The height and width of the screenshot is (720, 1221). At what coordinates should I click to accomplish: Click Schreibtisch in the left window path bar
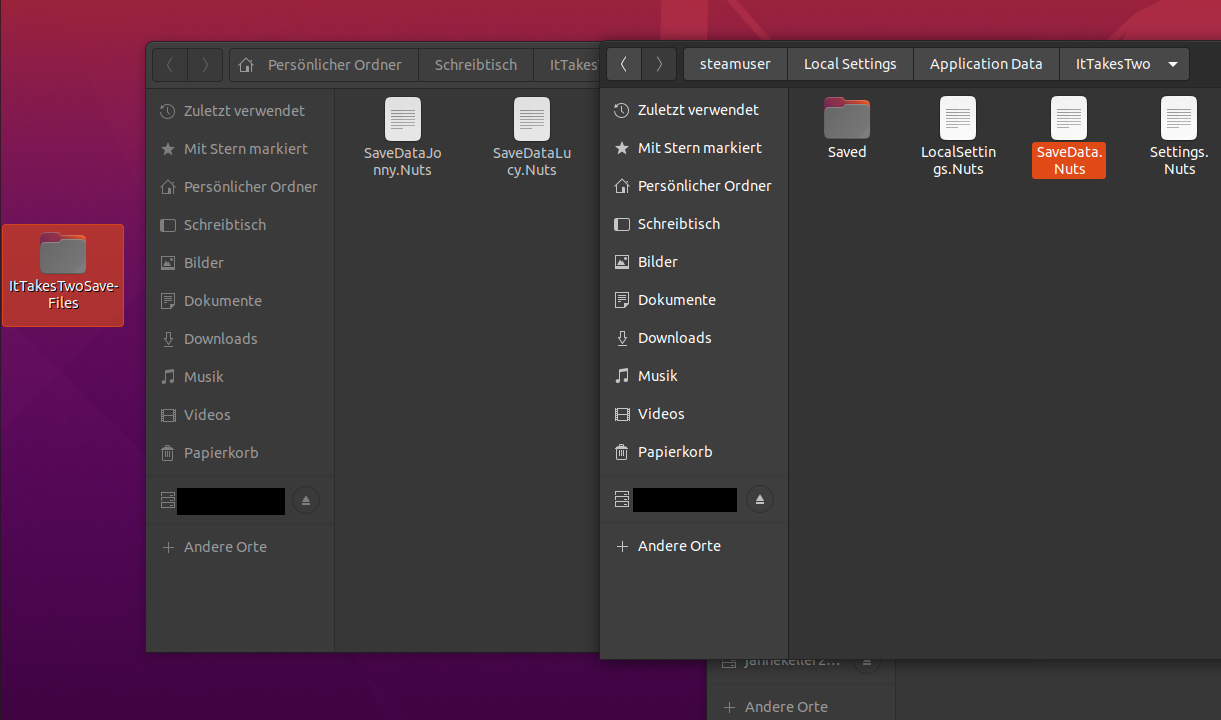(x=476, y=65)
